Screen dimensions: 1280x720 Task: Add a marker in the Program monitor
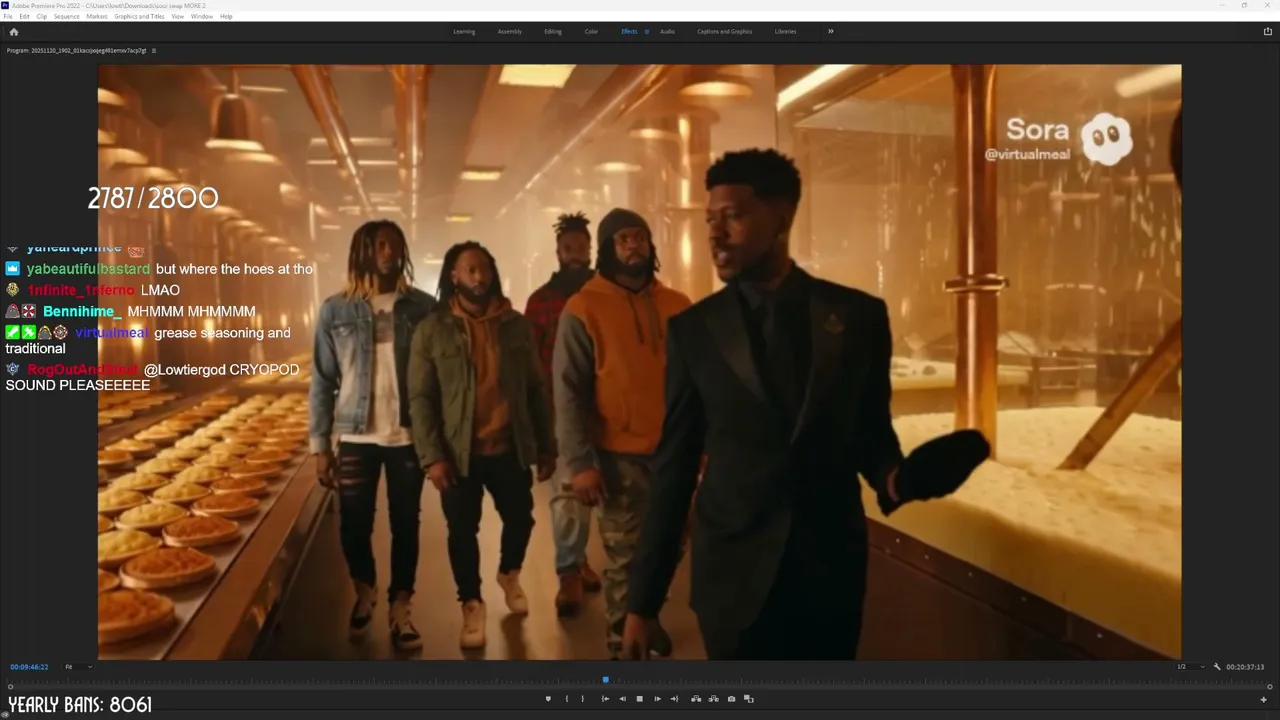point(548,699)
